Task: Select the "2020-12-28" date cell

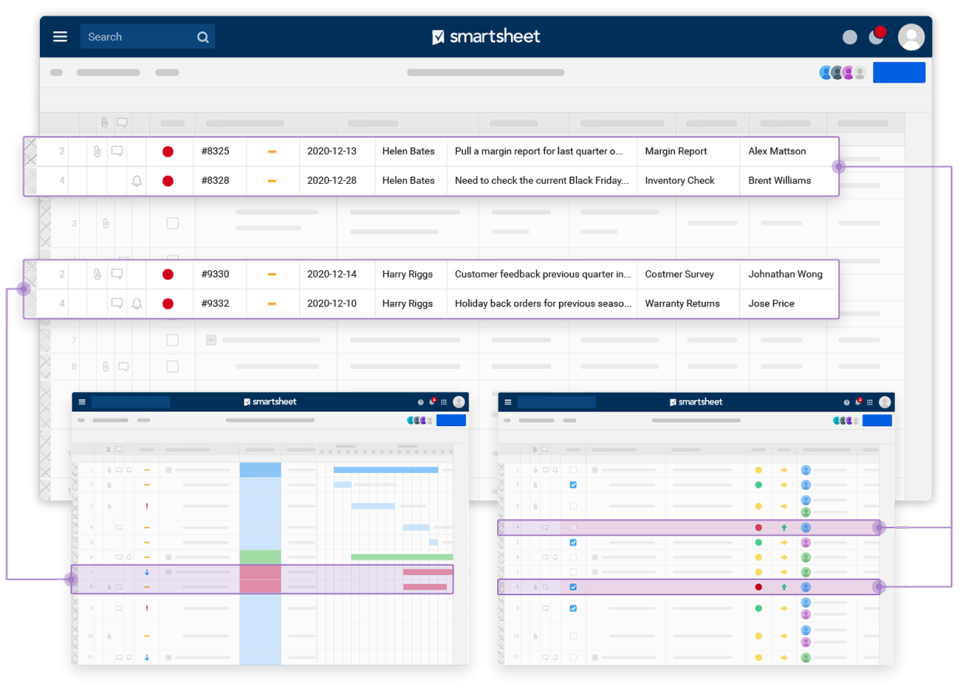Action: tap(337, 181)
